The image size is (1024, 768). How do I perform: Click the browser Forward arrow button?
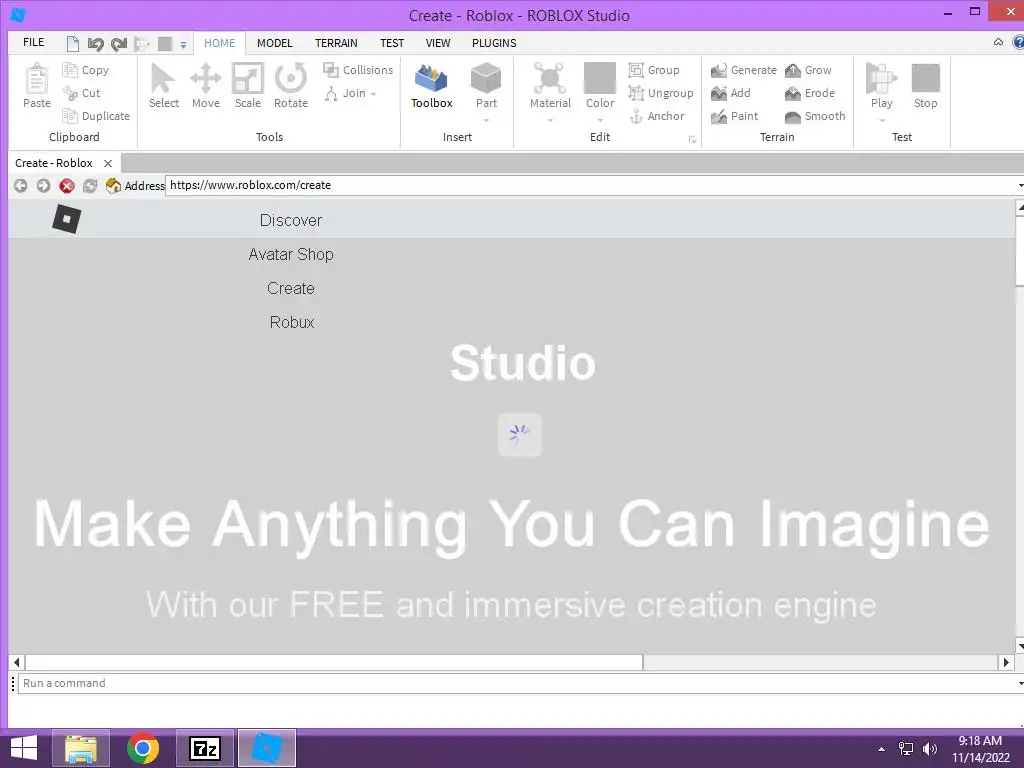[43, 186]
